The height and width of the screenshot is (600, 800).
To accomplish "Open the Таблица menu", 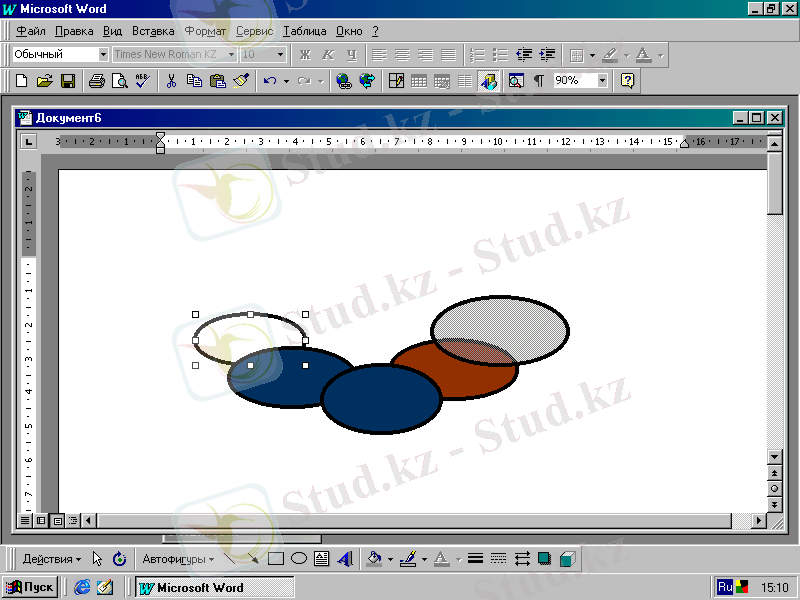I will pyautogui.click(x=304, y=31).
